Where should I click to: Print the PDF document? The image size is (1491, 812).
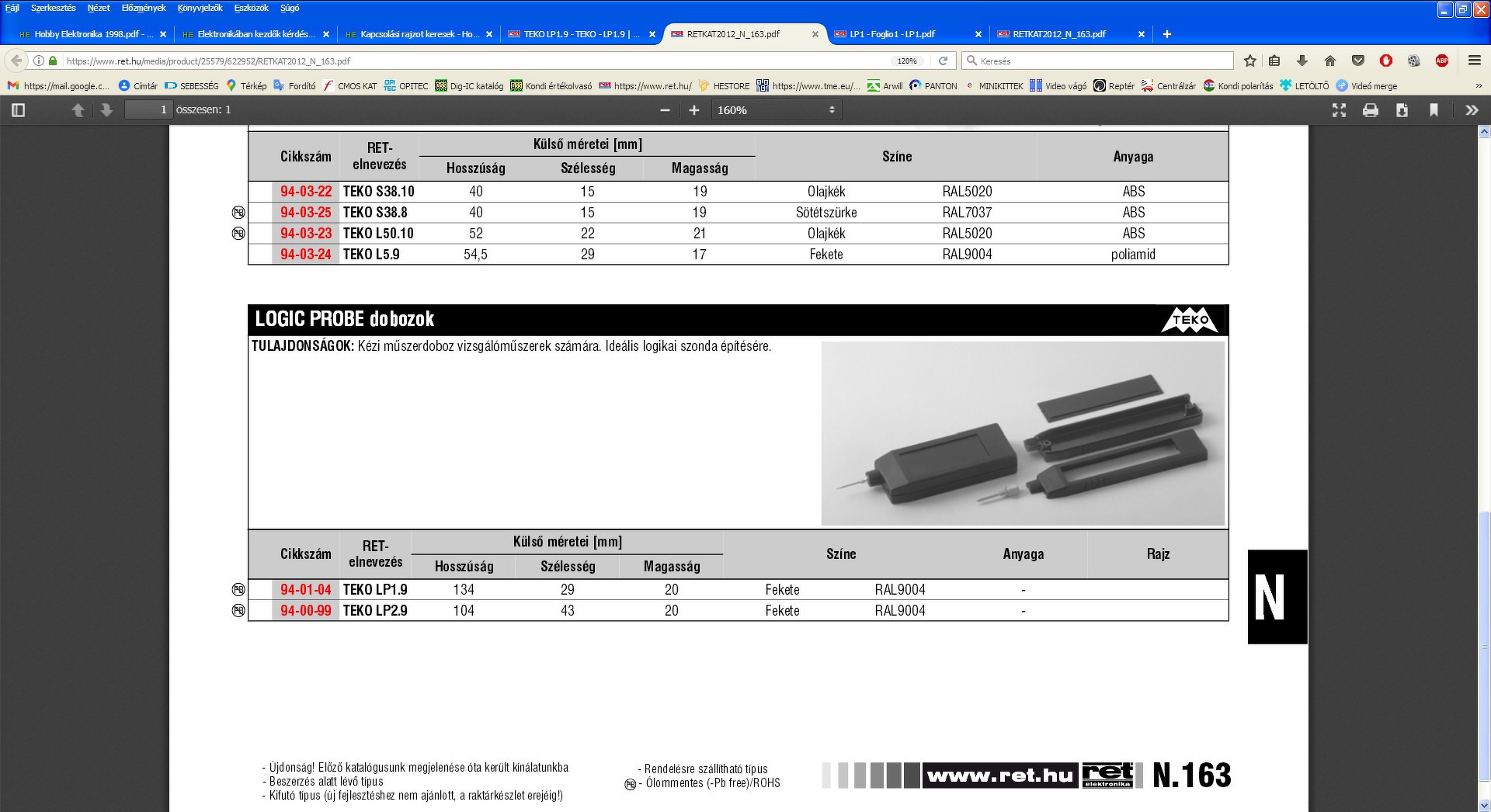(x=1371, y=110)
